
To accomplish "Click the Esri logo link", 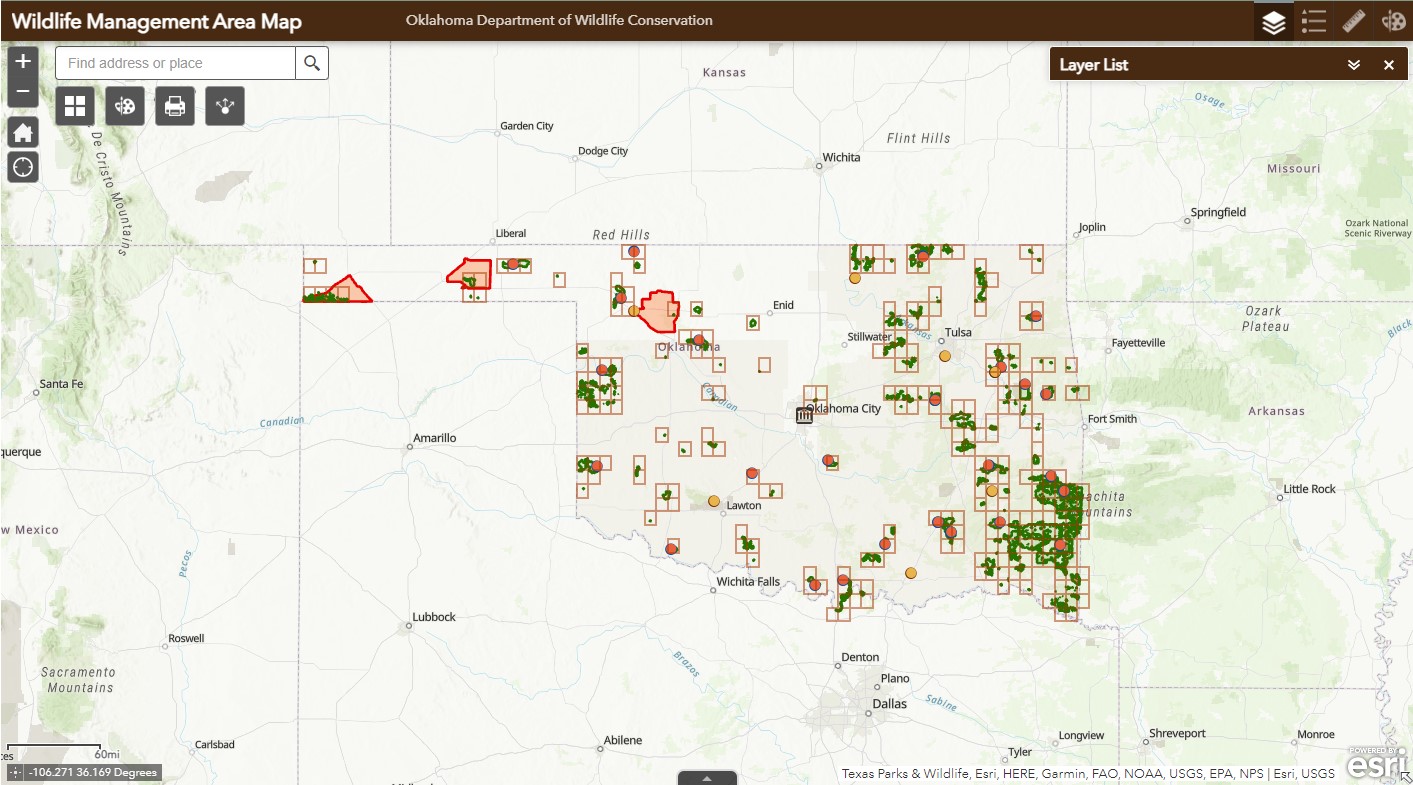I will coord(1375,764).
